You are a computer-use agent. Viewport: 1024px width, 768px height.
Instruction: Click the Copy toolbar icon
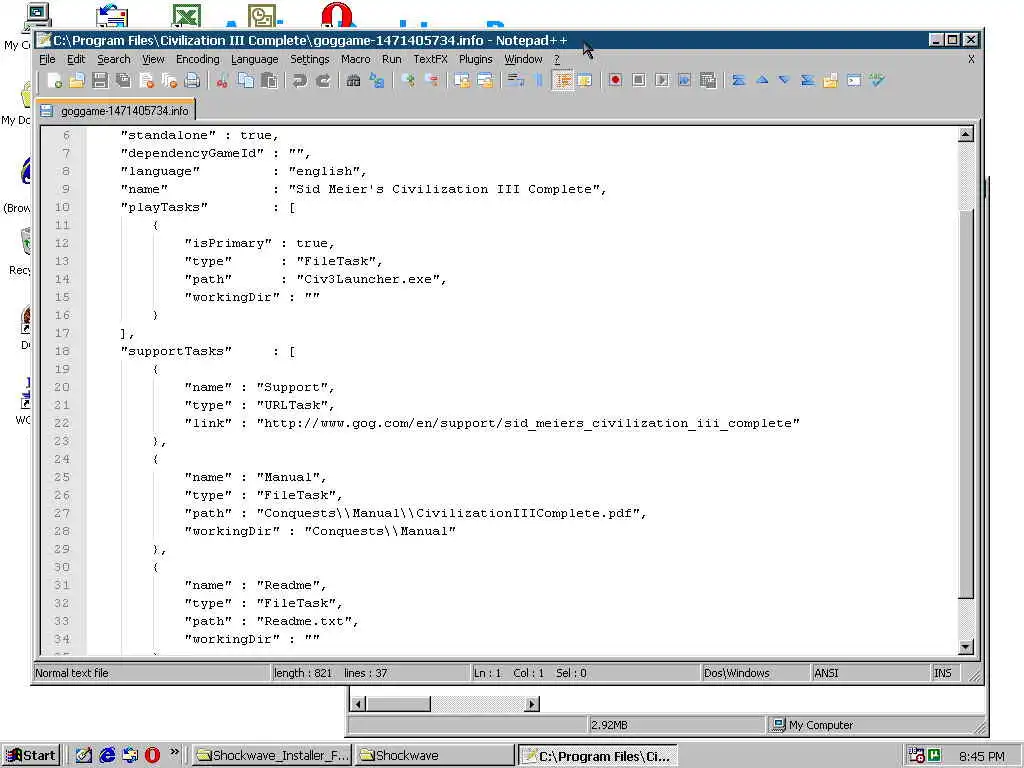pyautogui.click(x=246, y=80)
